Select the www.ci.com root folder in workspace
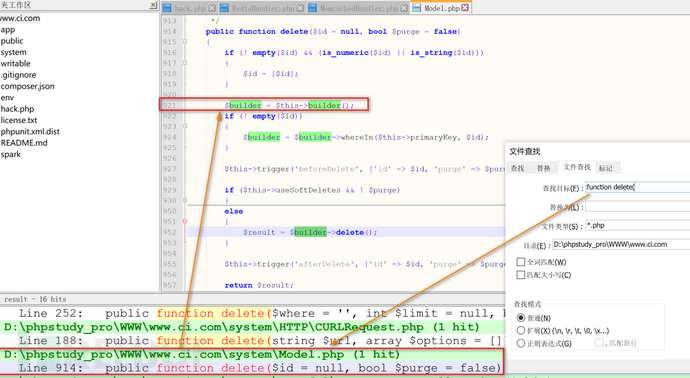This screenshot has height=378, width=690. pos(20,18)
